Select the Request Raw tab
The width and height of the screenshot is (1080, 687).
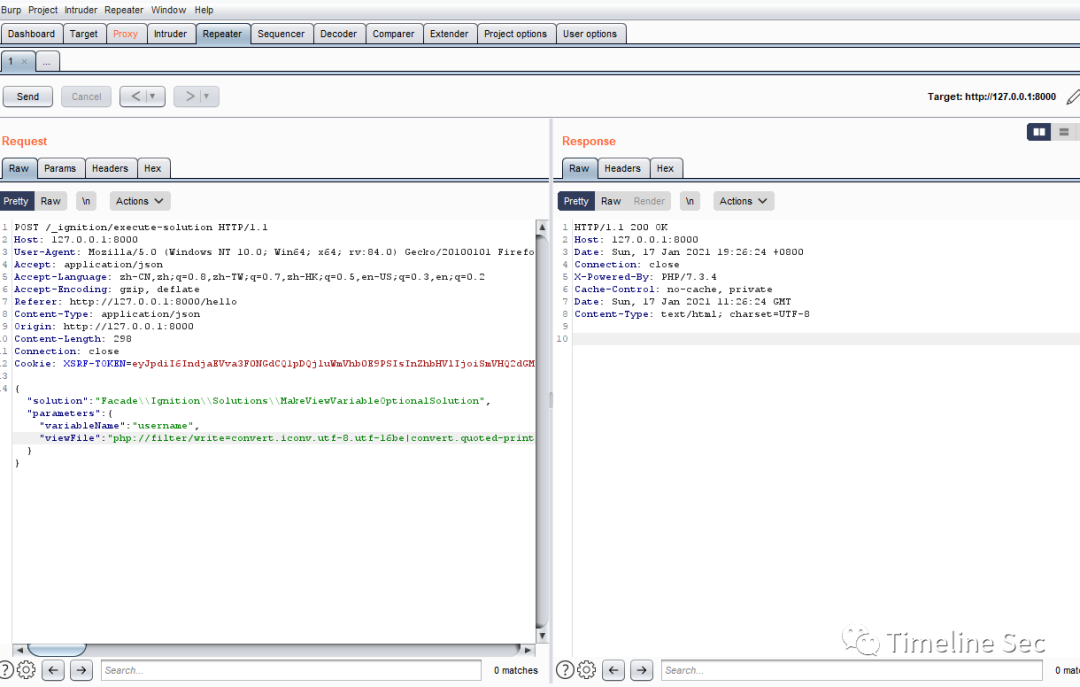tap(19, 168)
